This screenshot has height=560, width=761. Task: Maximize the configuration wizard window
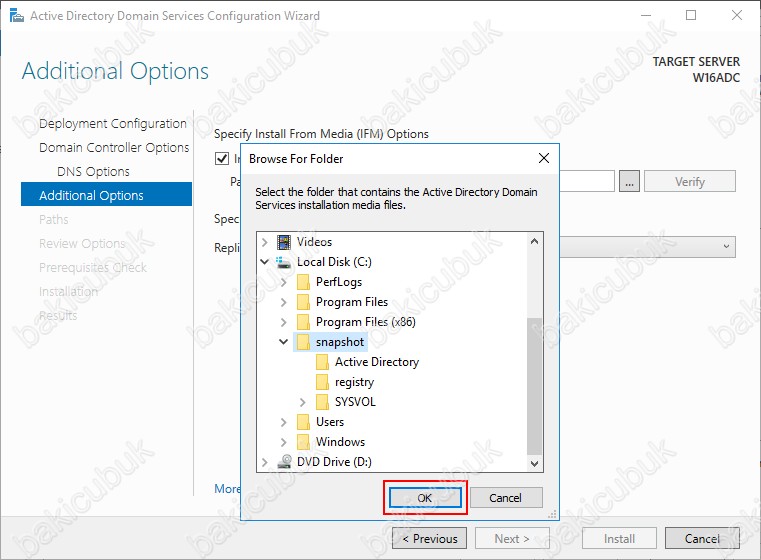691,15
